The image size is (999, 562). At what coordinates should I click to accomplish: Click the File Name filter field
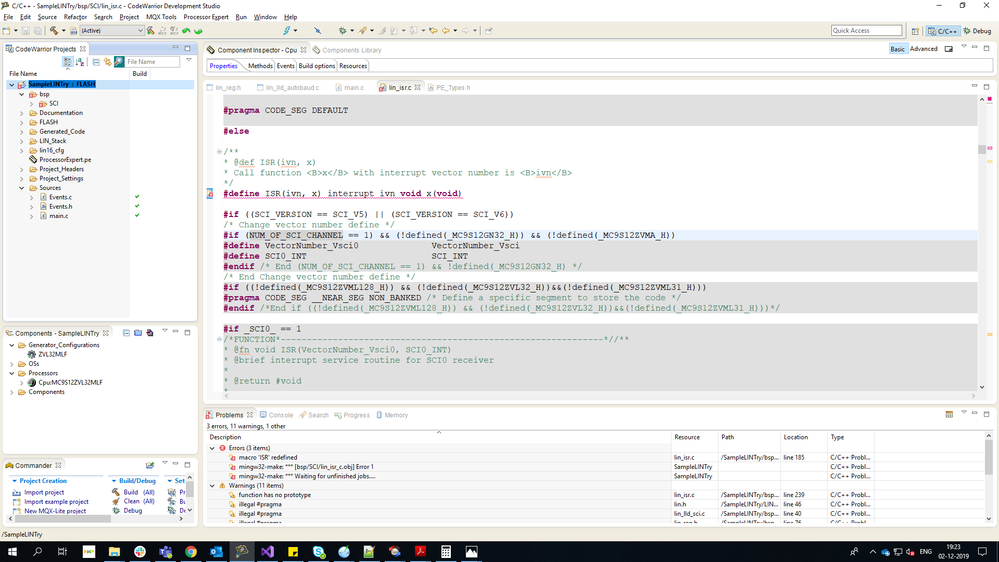point(152,62)
